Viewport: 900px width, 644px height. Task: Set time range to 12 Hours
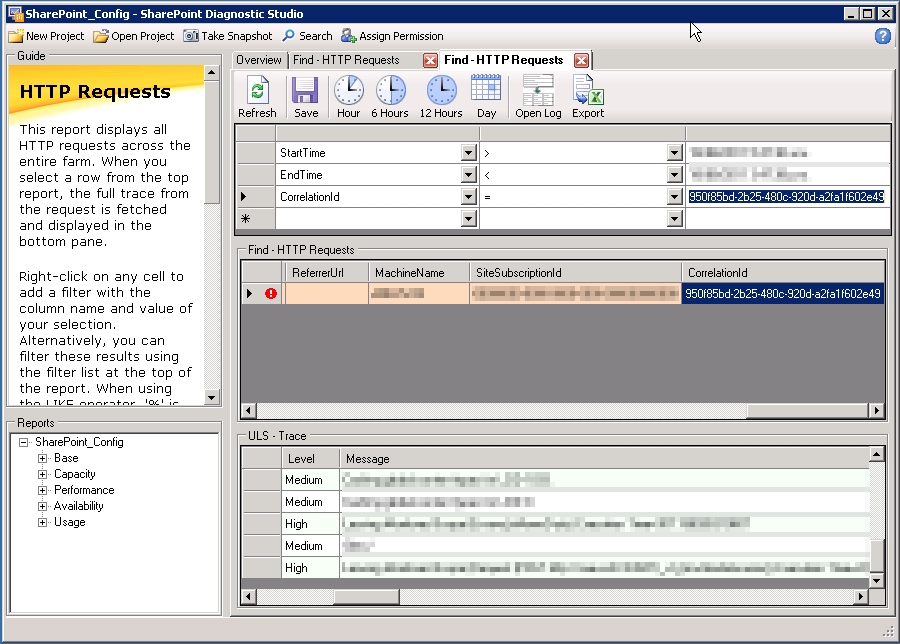click(441, 97)
